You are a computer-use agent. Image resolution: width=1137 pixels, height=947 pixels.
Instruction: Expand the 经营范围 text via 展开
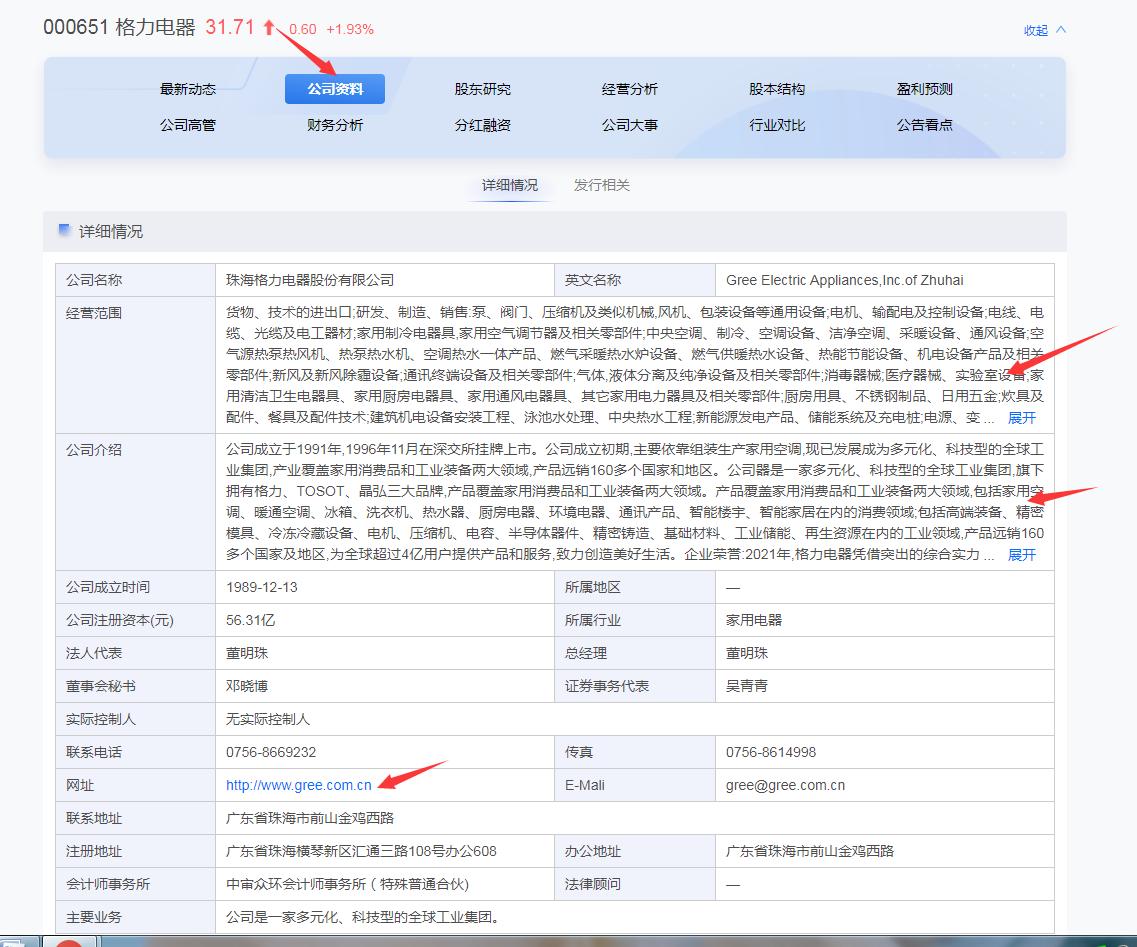(x=1020, y=417)
